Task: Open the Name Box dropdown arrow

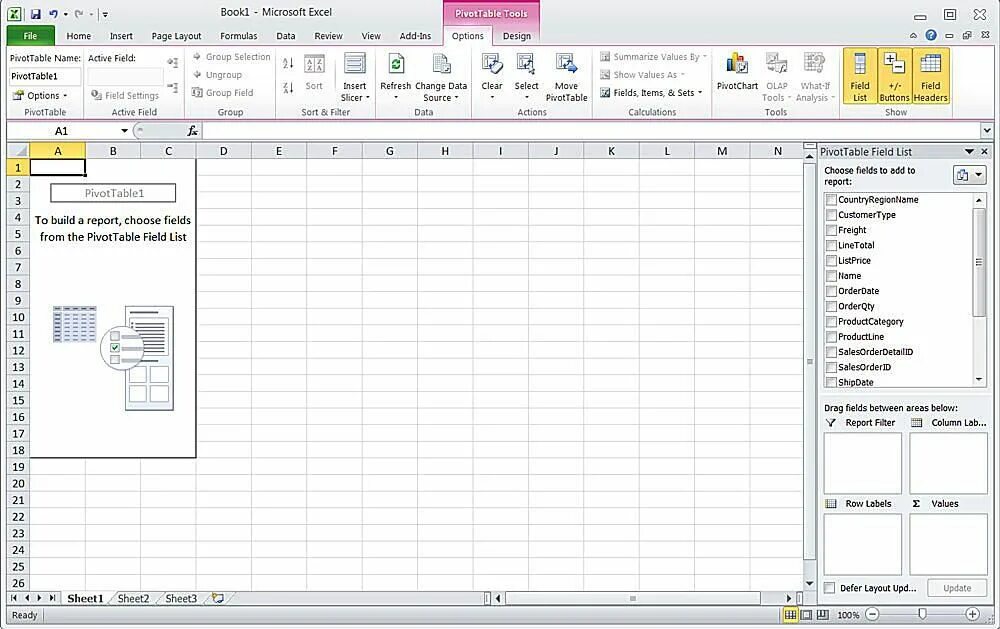Action: [x=124, y=131]
